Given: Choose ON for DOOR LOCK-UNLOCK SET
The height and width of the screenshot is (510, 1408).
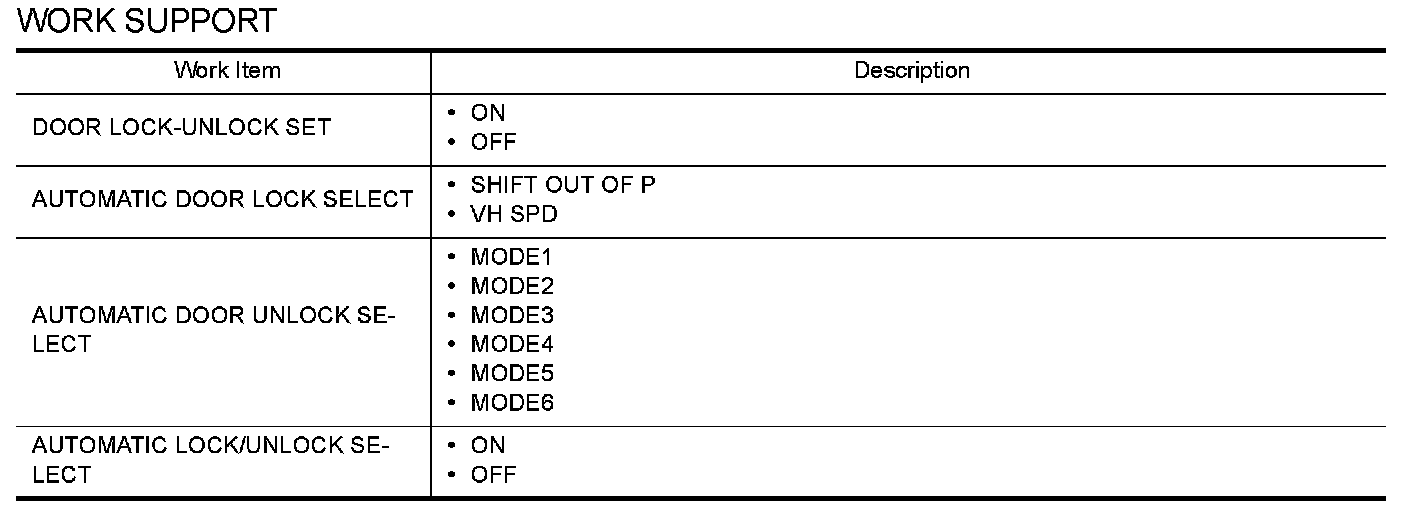Looking at the screenshot, I should [488, 113].
